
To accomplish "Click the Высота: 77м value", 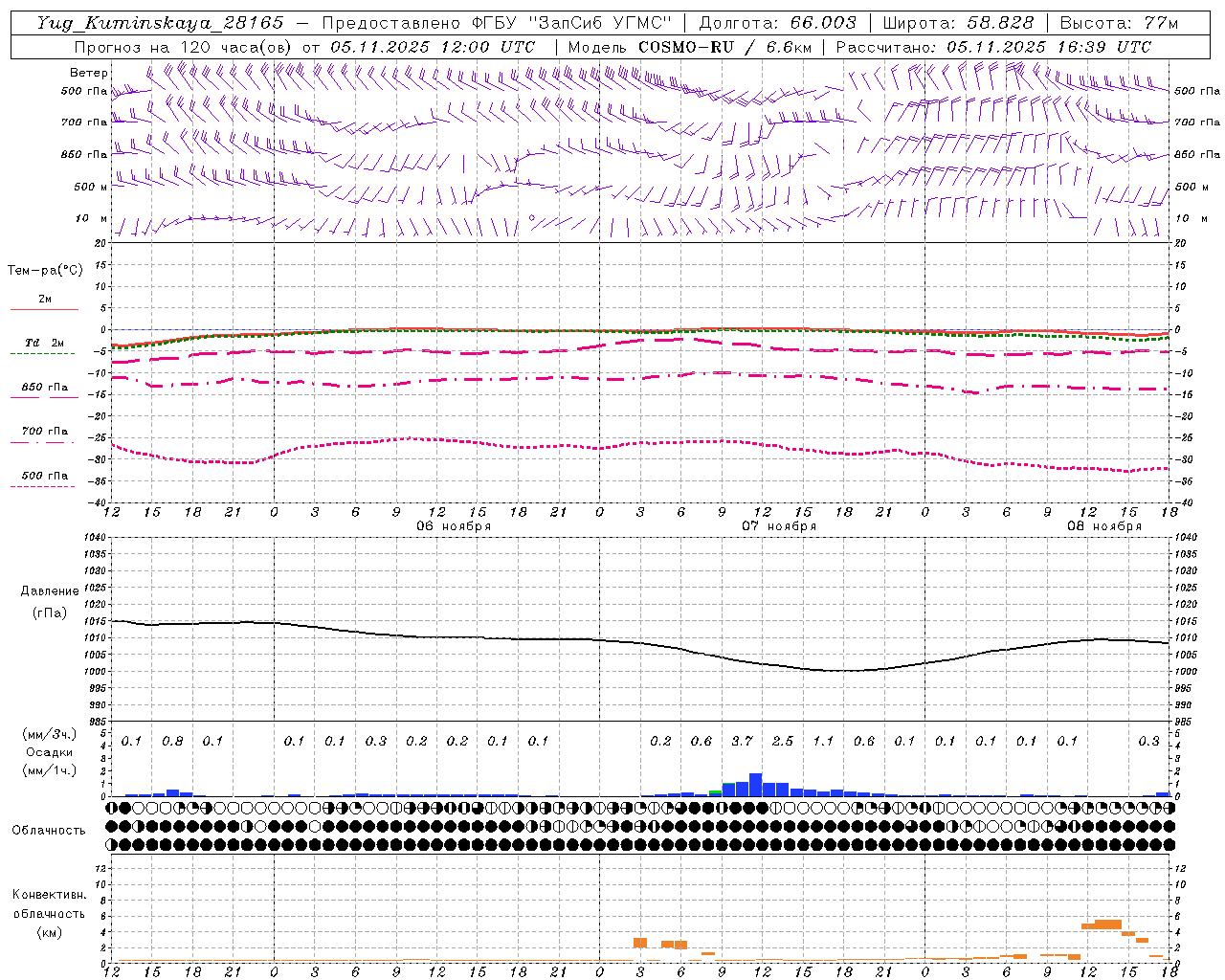I will coord(1120,23).
